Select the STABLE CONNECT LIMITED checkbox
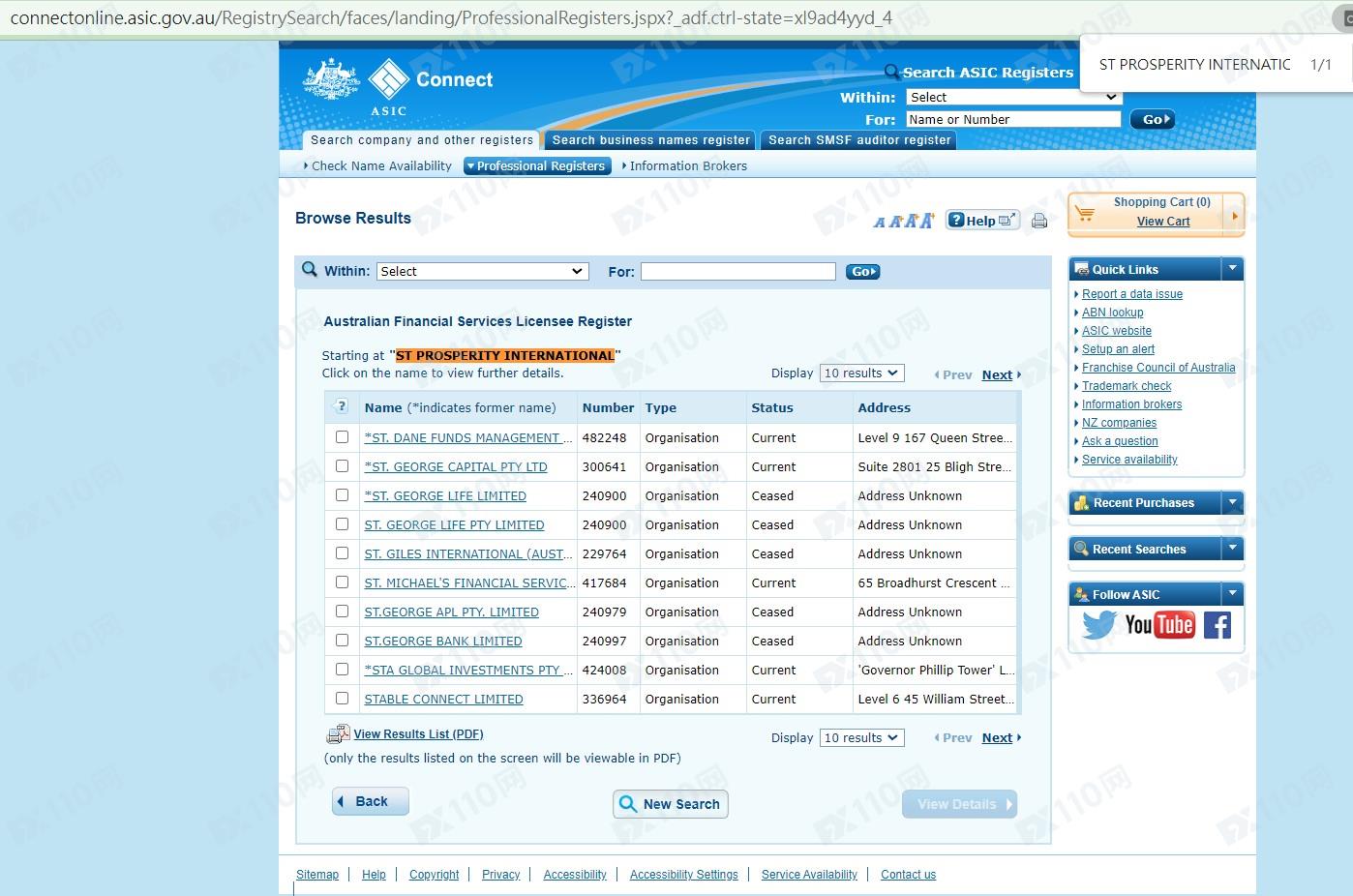Image resolution: width=1353 pixels, height=896 pixels. [342, 699]
